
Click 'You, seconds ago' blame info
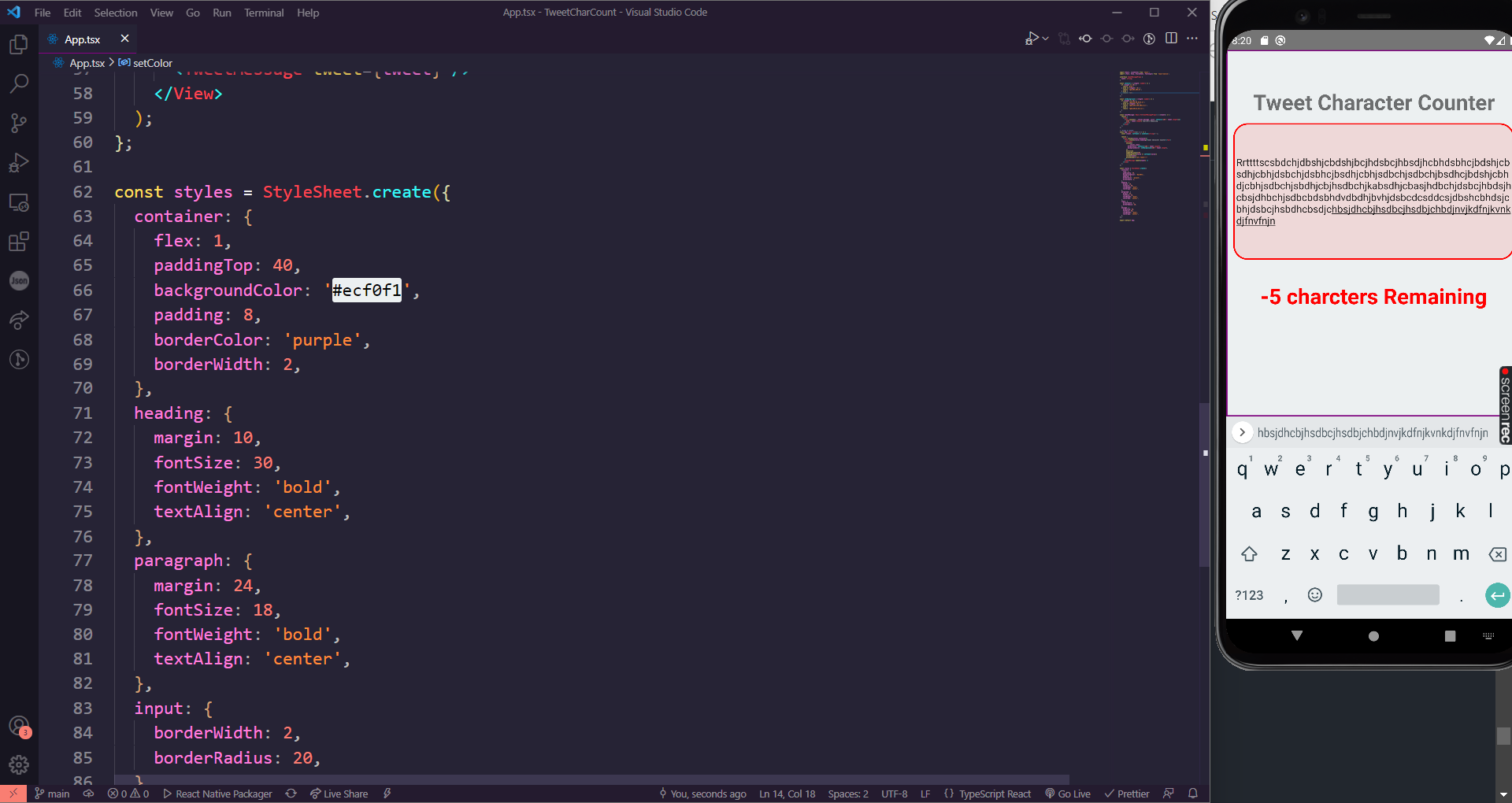[702, 794]
